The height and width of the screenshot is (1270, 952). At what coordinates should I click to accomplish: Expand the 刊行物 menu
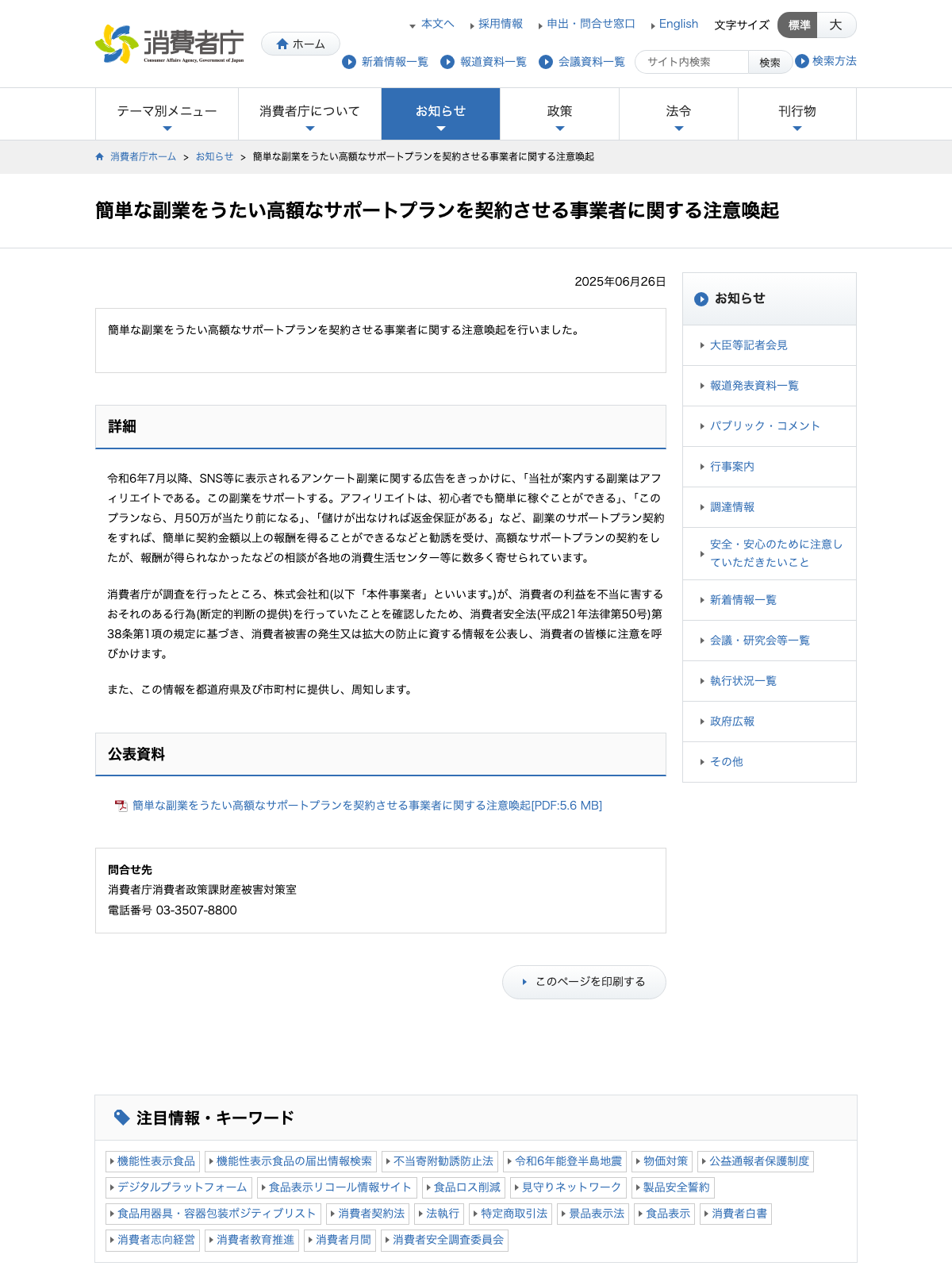tap(797, 114)
